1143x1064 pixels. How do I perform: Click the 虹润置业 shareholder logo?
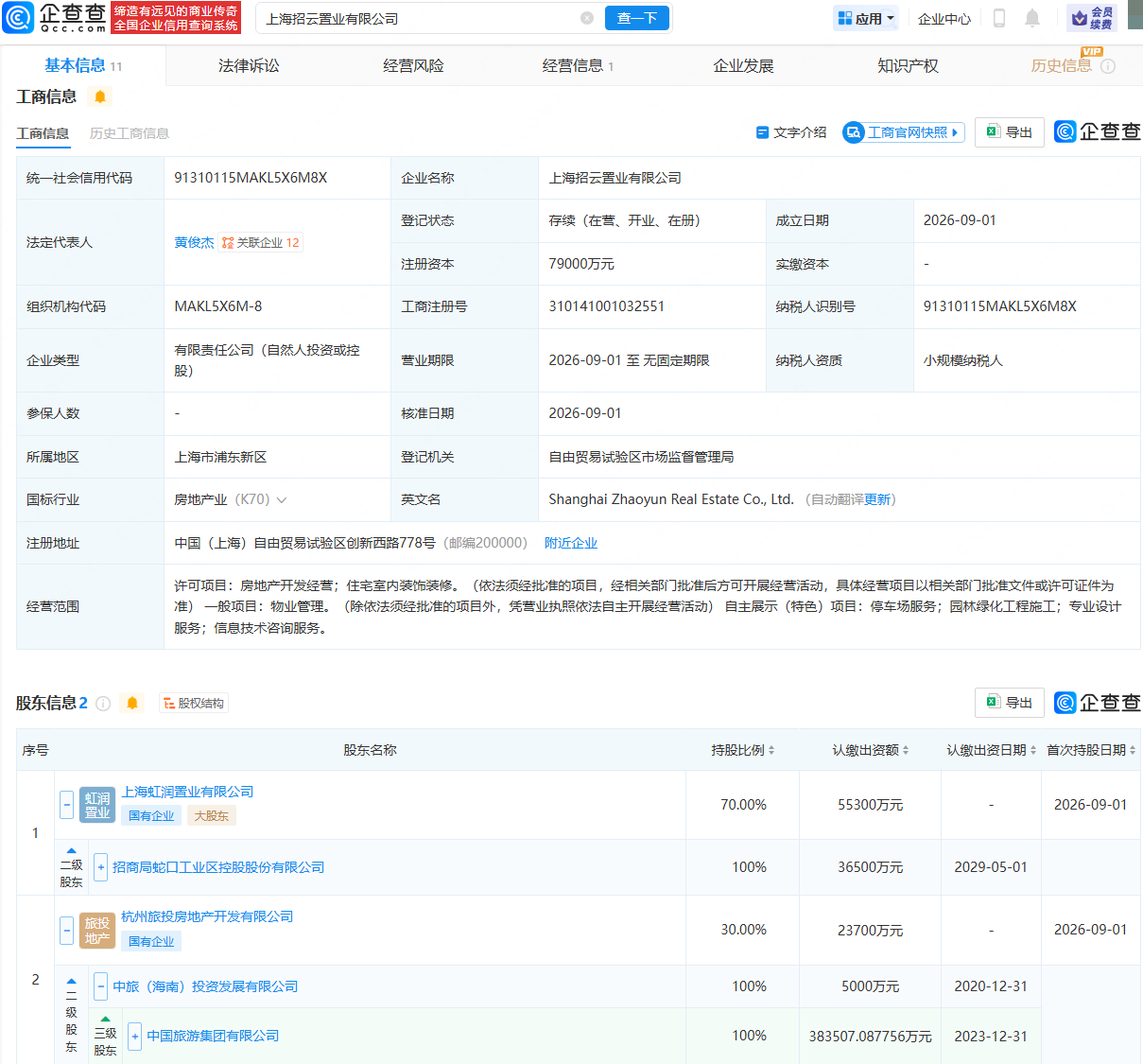(x=97, y=805)
